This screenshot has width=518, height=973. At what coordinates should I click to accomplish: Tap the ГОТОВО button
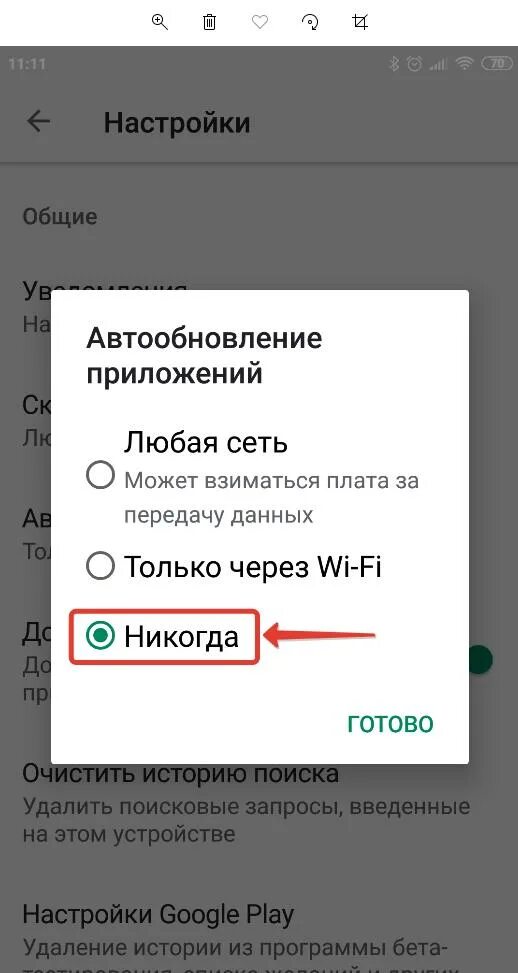(390, 724)
